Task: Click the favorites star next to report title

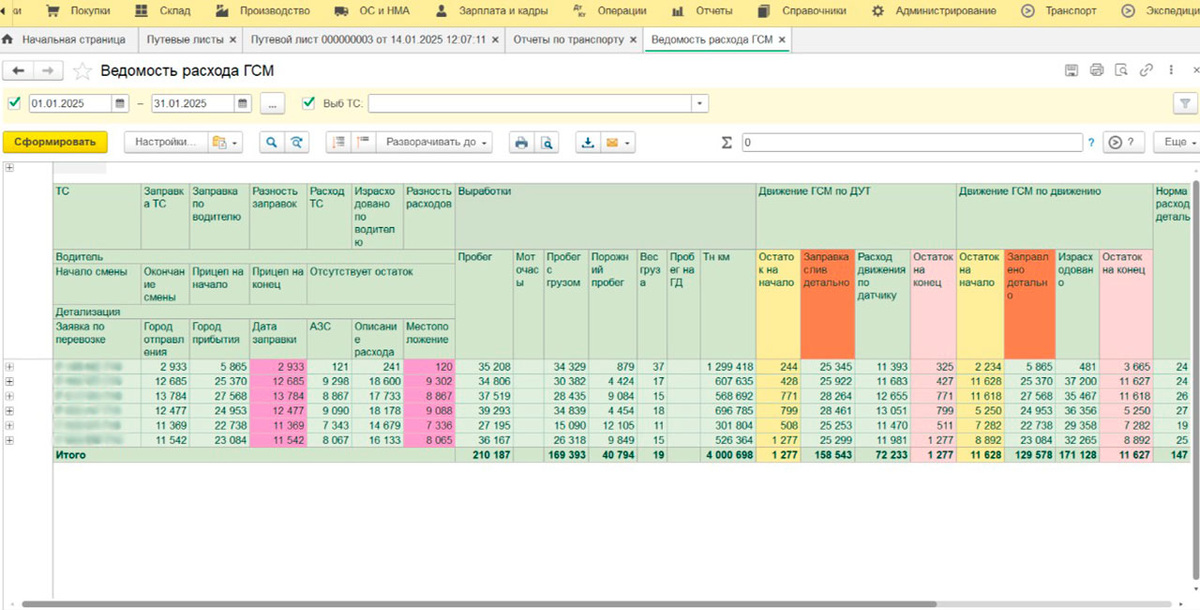Action: pos(82,71)
